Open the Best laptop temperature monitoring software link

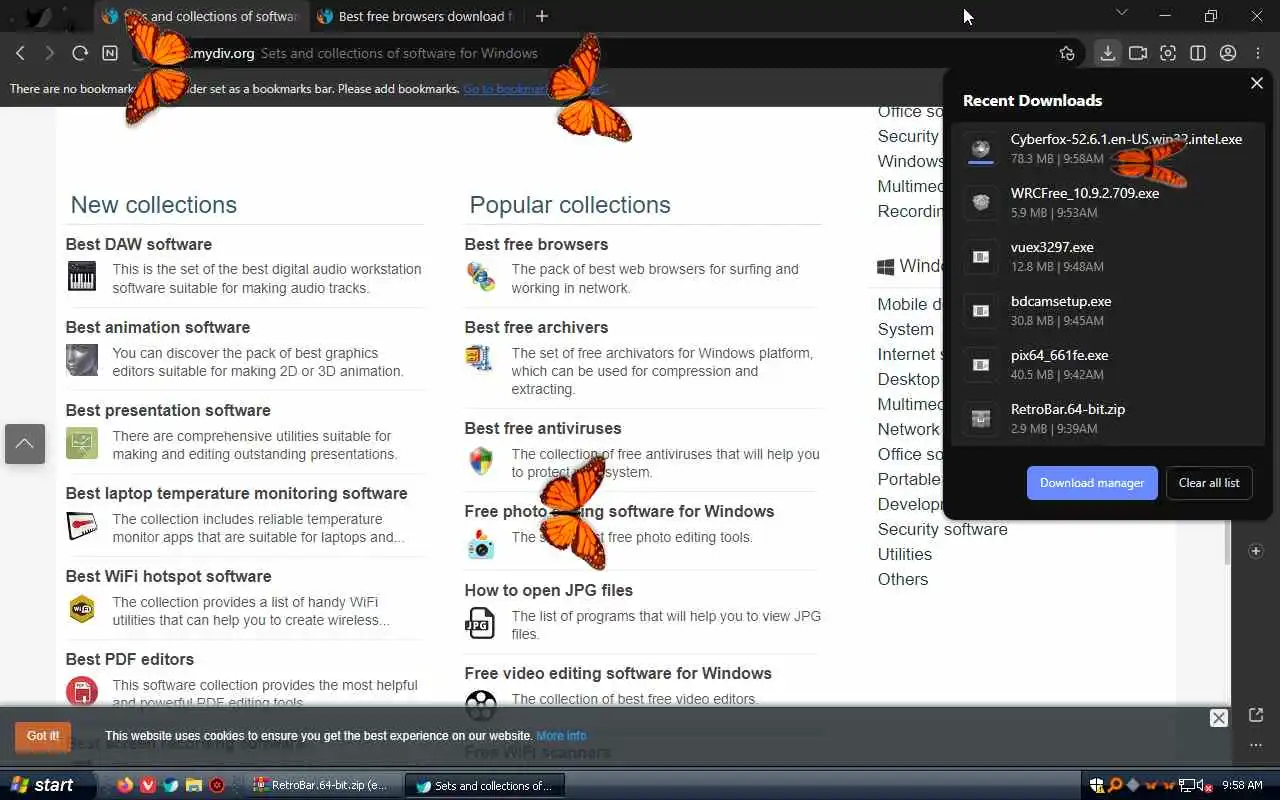tap(236, 493)
